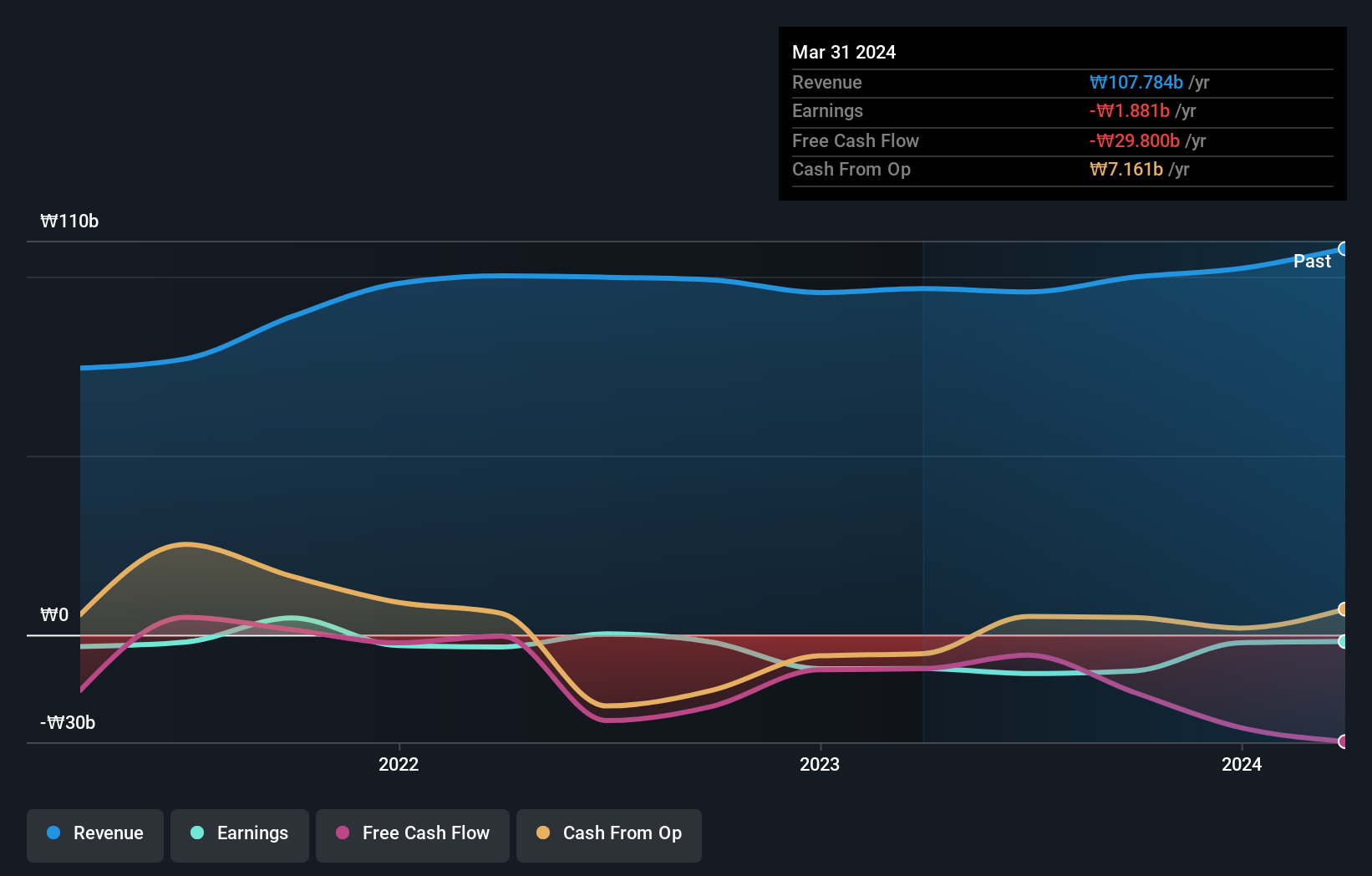This screenshot has width=1372, height=876.
Task: Click the ₩7.161b cash from op value
Action: (x=1126, y=169)
